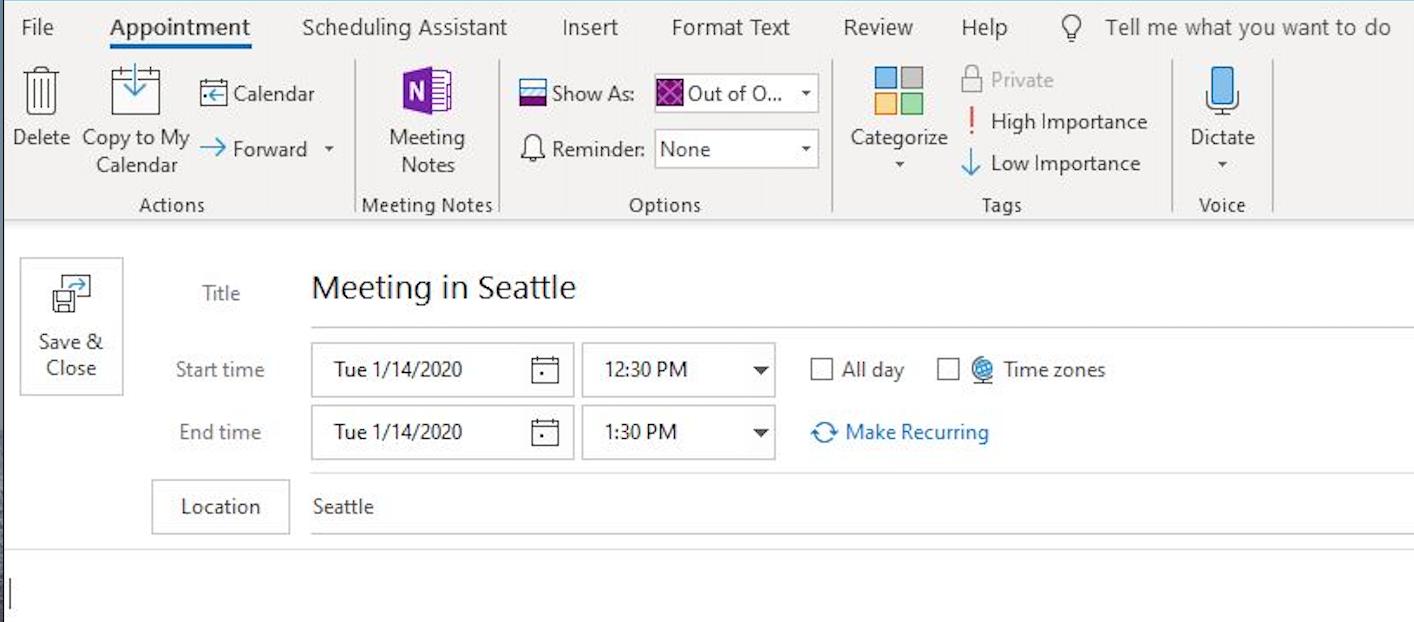Expand the Show As dropdown
The image size is (1414, 622).
805,94
